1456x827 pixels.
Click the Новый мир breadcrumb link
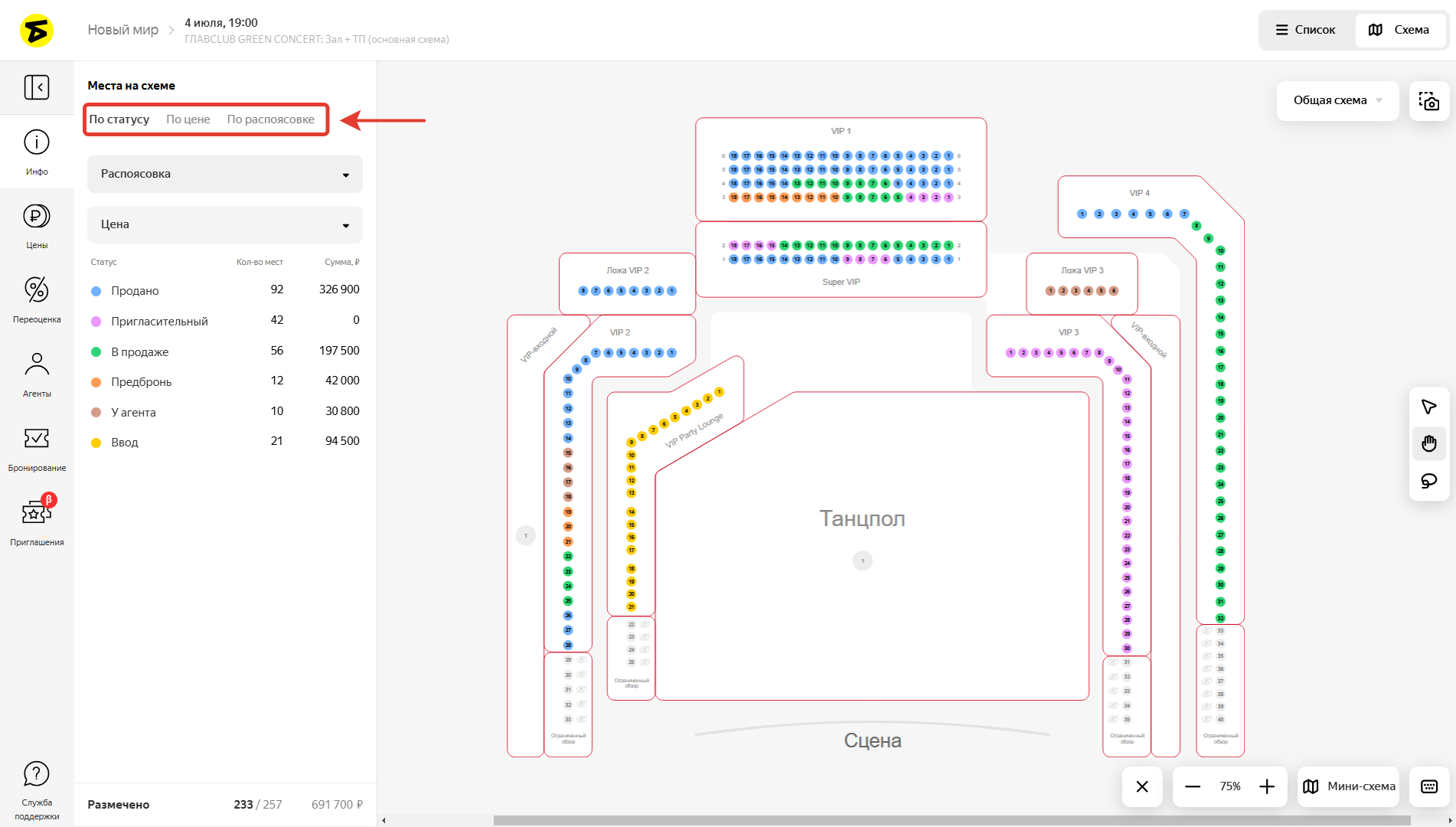click(x=122, y=30)
